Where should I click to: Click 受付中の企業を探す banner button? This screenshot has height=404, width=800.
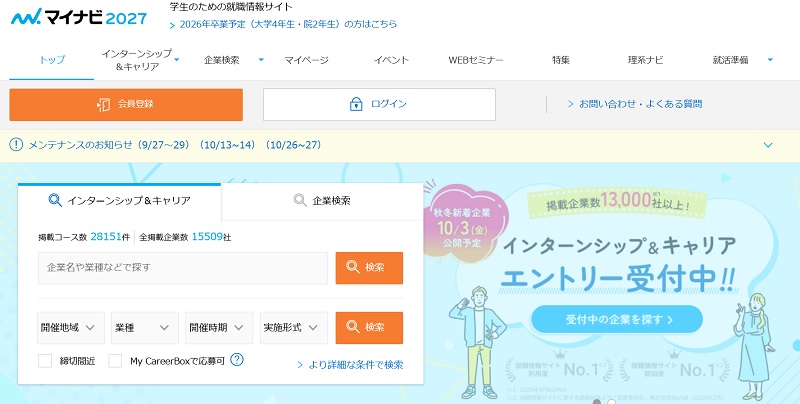pyautogui.click(x=617, y=319)
